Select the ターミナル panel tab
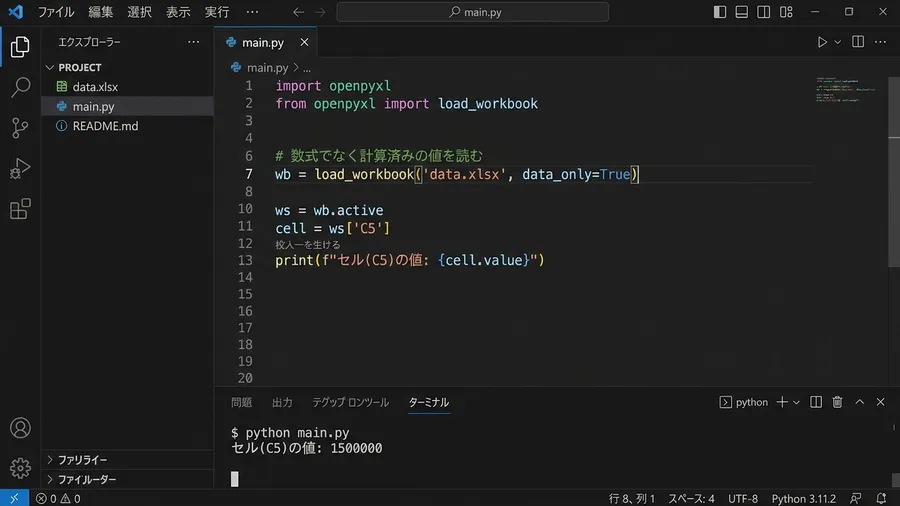900x506 pixels. [x=428, y=402]
